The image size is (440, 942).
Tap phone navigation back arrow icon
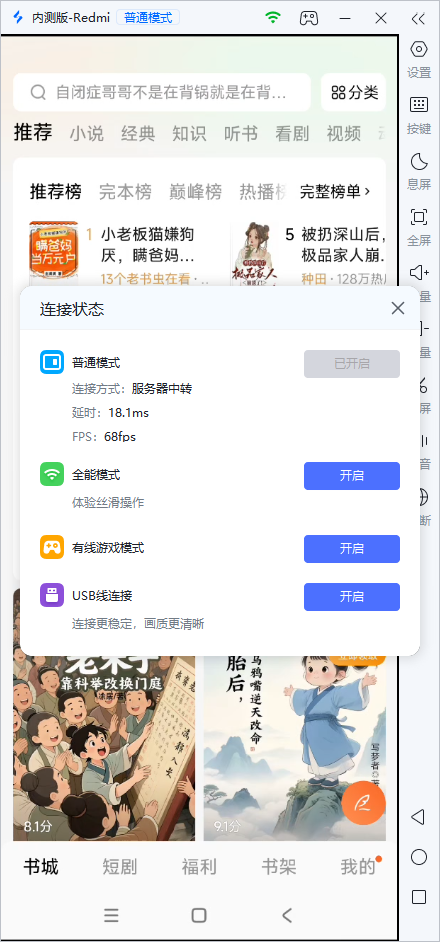(287, 915)
